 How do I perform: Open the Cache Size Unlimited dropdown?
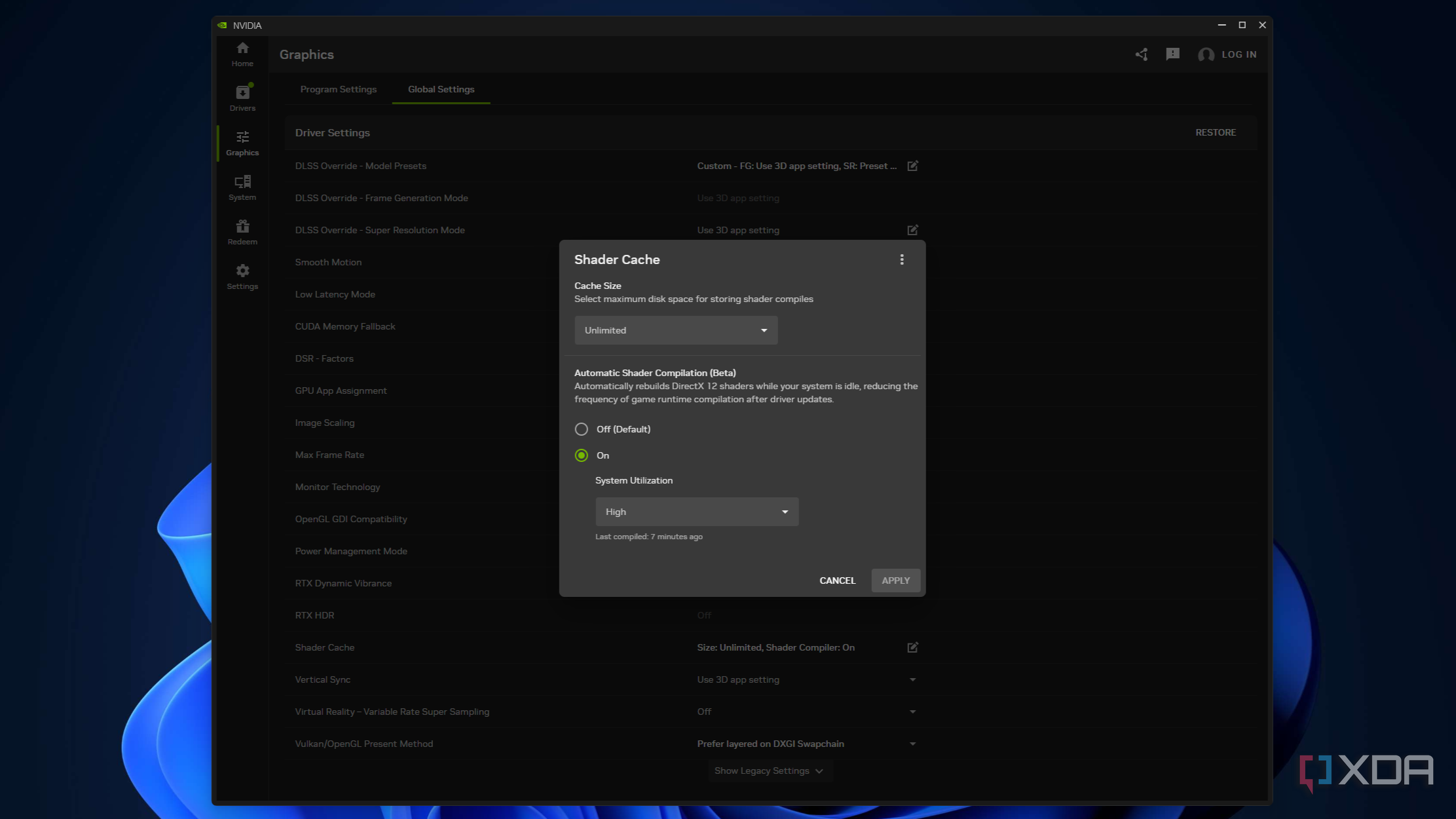[676, 330]
